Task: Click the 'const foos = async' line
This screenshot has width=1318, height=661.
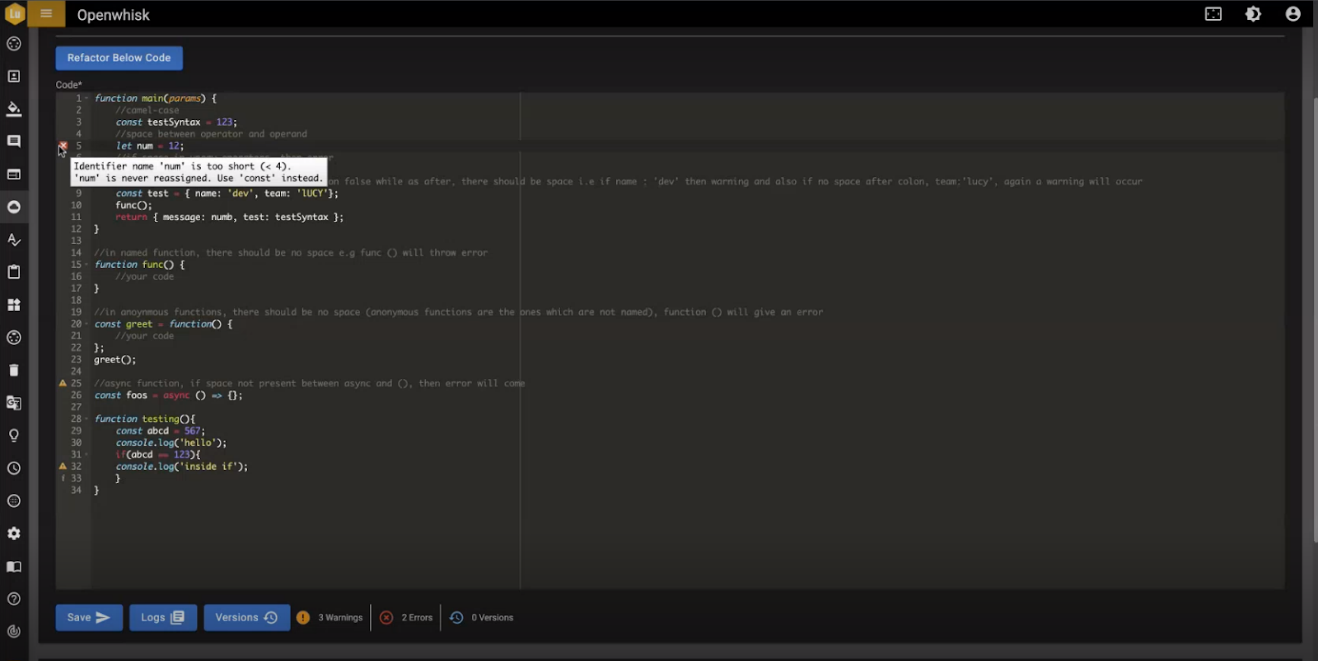Action: pyautogui.click(x=168, y=395)
